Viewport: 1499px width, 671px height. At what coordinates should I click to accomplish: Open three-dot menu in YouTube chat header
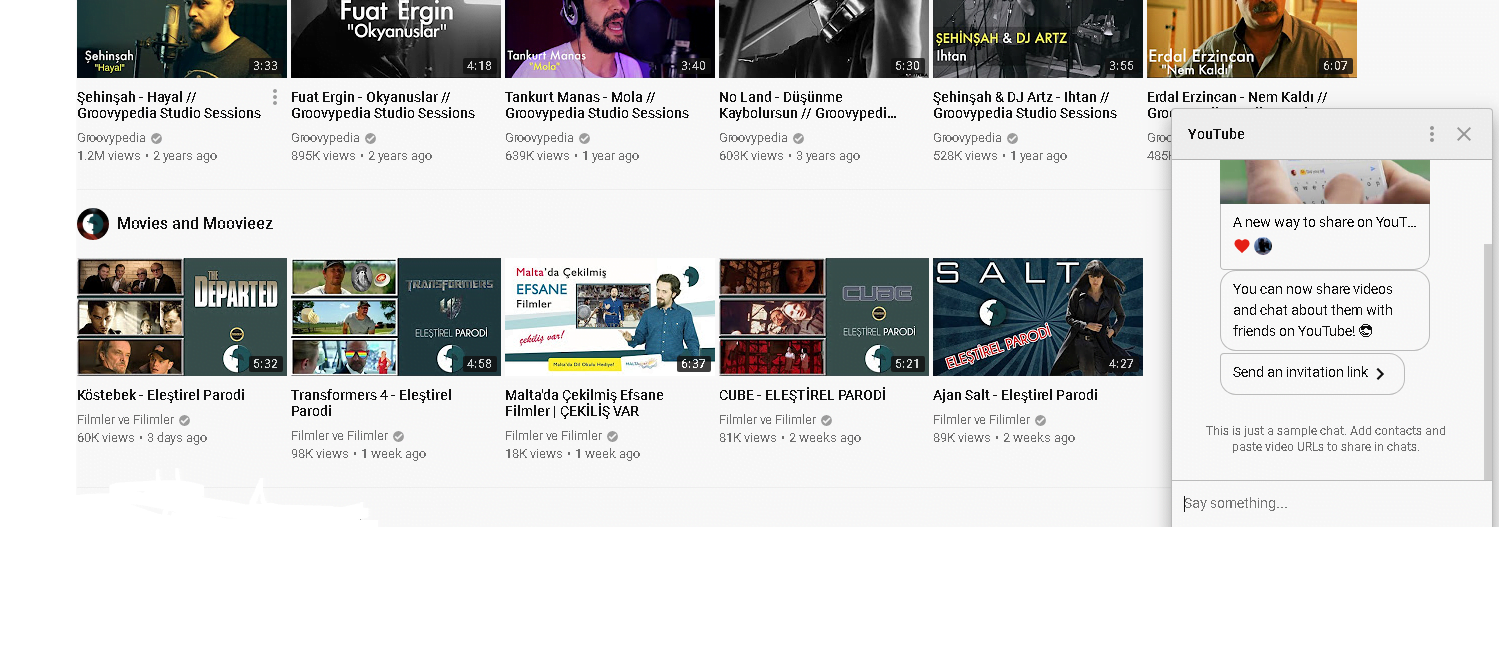1432,134
